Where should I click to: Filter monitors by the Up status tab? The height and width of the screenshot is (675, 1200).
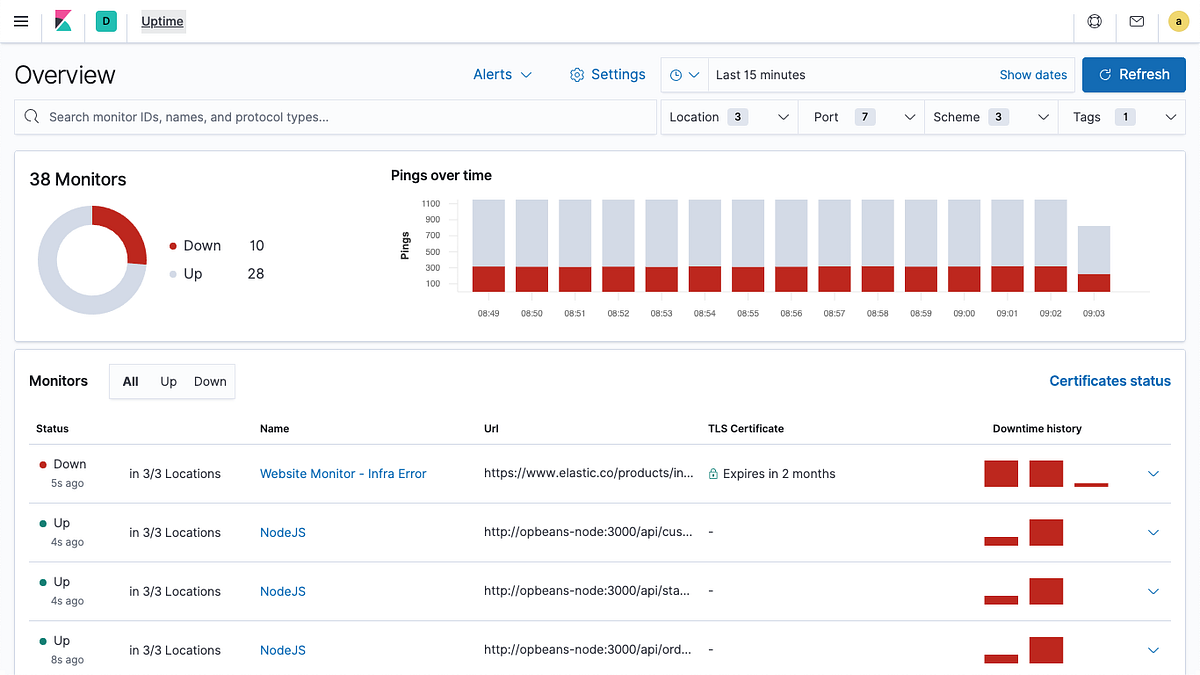pyautogui.click(x=168, y=381)
